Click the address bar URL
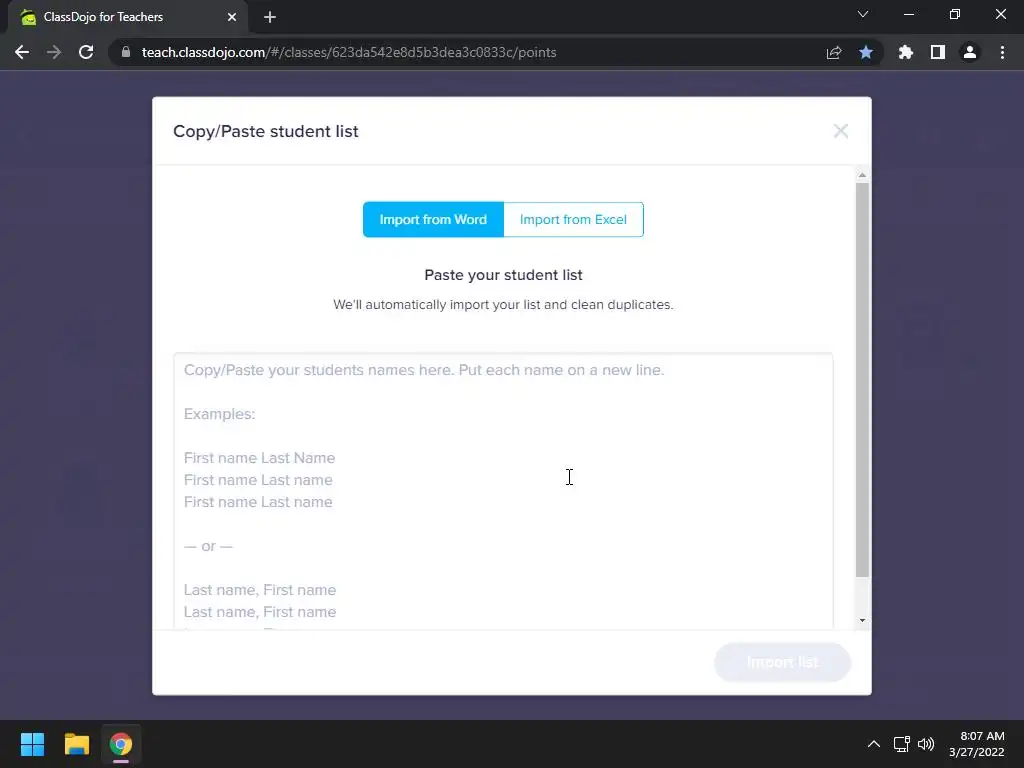Screen dimensions: 1024x768 coord(349,52)
